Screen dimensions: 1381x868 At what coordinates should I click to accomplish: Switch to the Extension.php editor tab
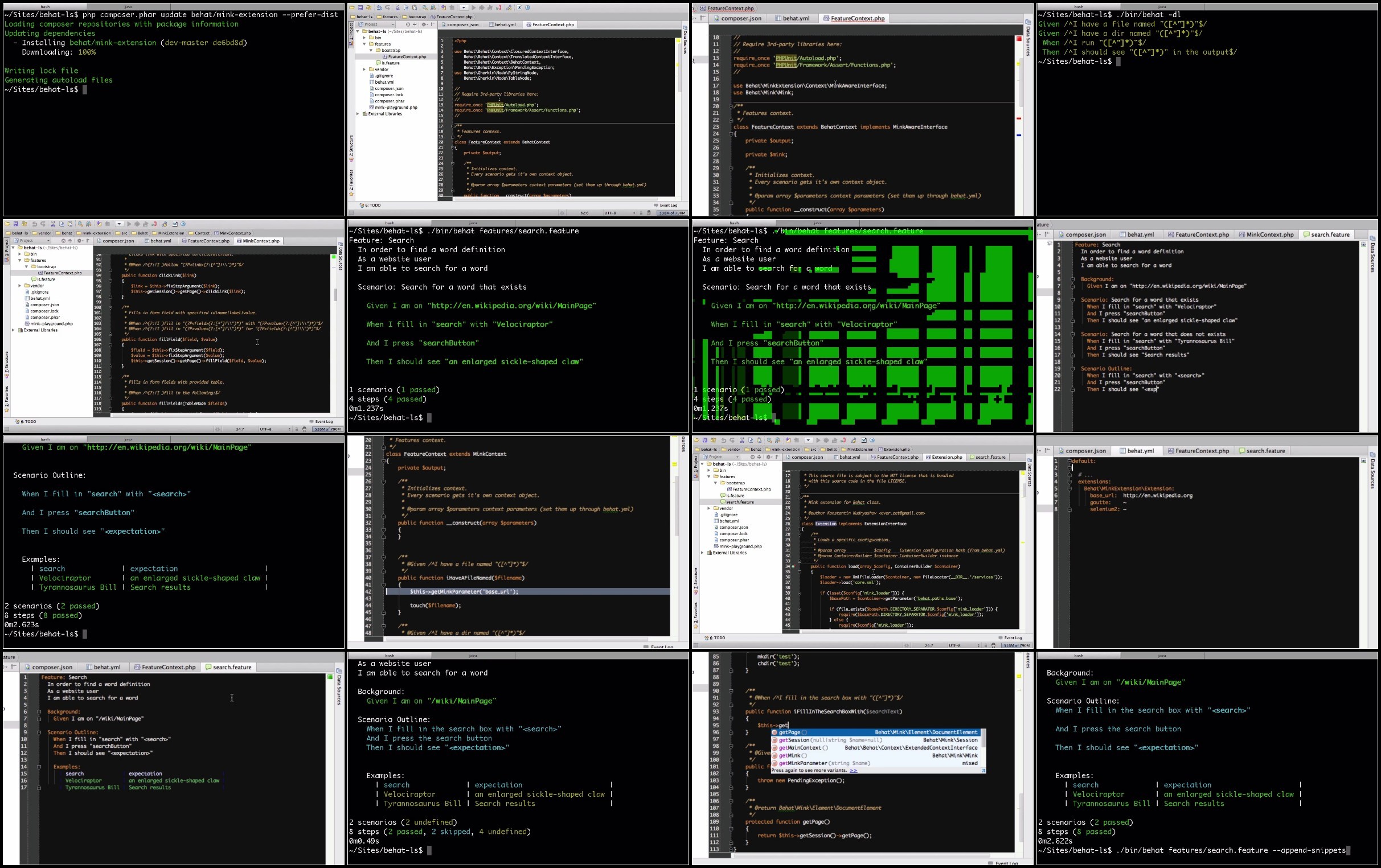coord(943,457)
